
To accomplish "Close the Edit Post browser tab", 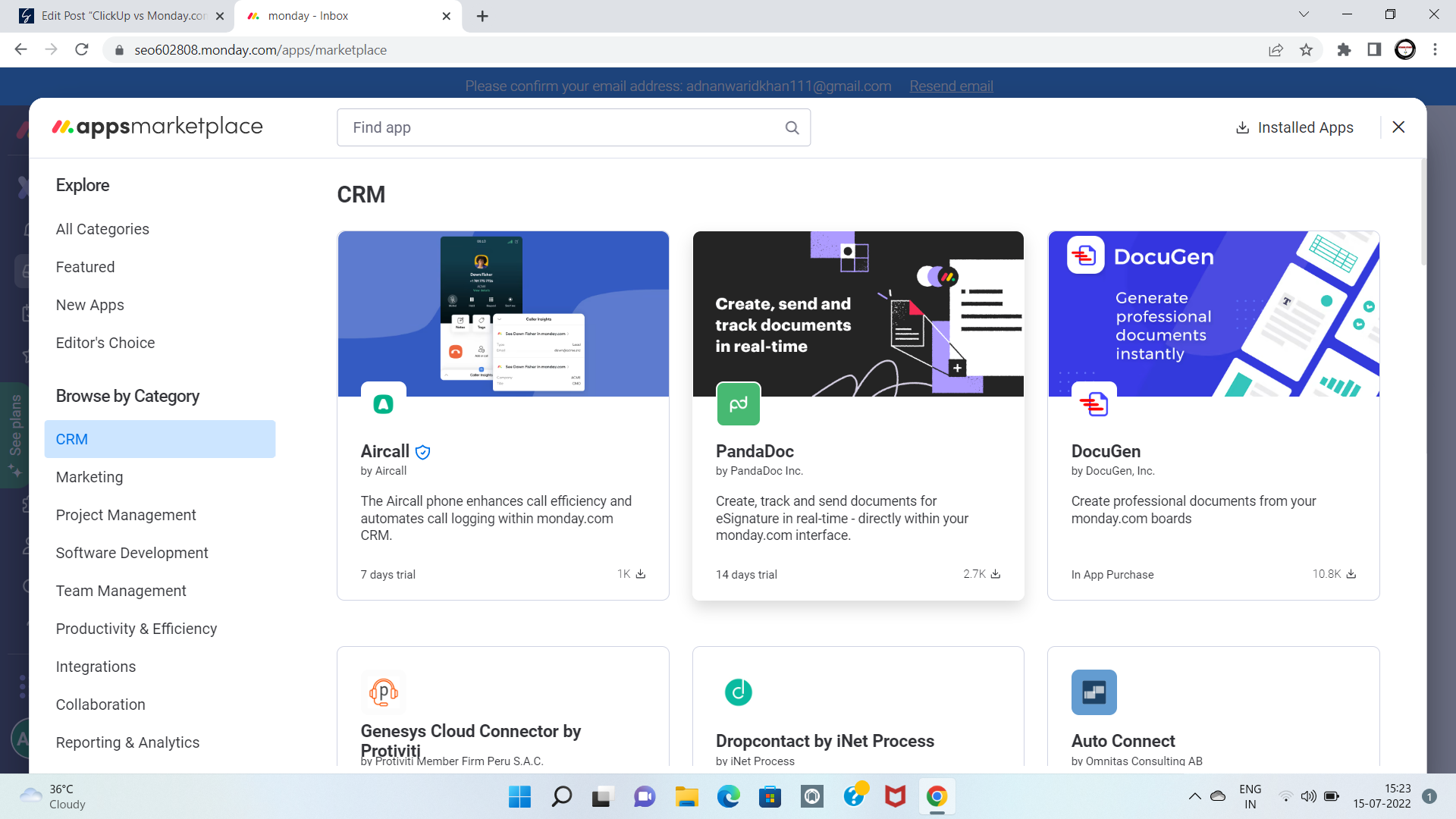I will [220, 16].
